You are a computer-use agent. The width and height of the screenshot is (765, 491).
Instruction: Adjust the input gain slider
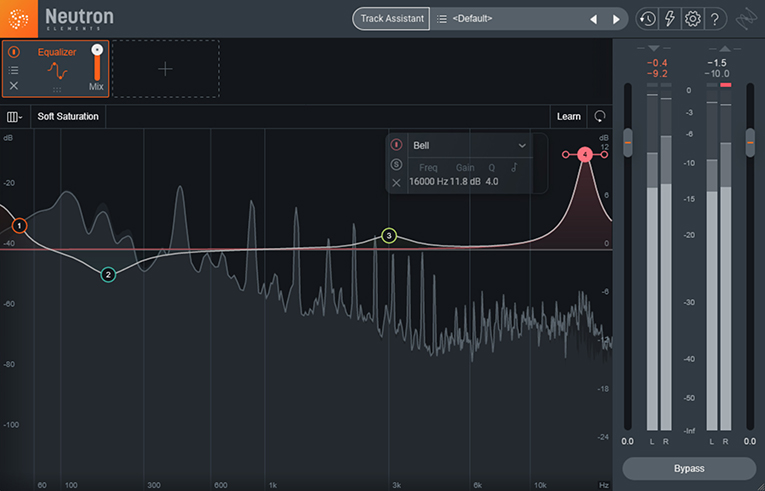click(628, 143)
